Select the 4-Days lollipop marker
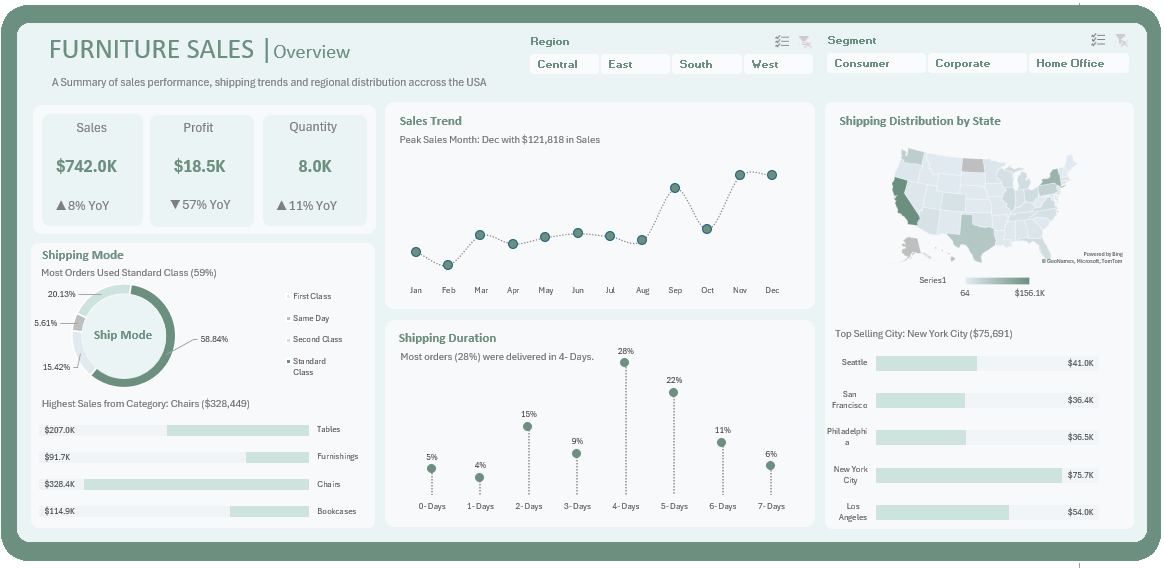Image resolution: width=1164 pixels, height=568 pixels. click(x=625, y=363)
